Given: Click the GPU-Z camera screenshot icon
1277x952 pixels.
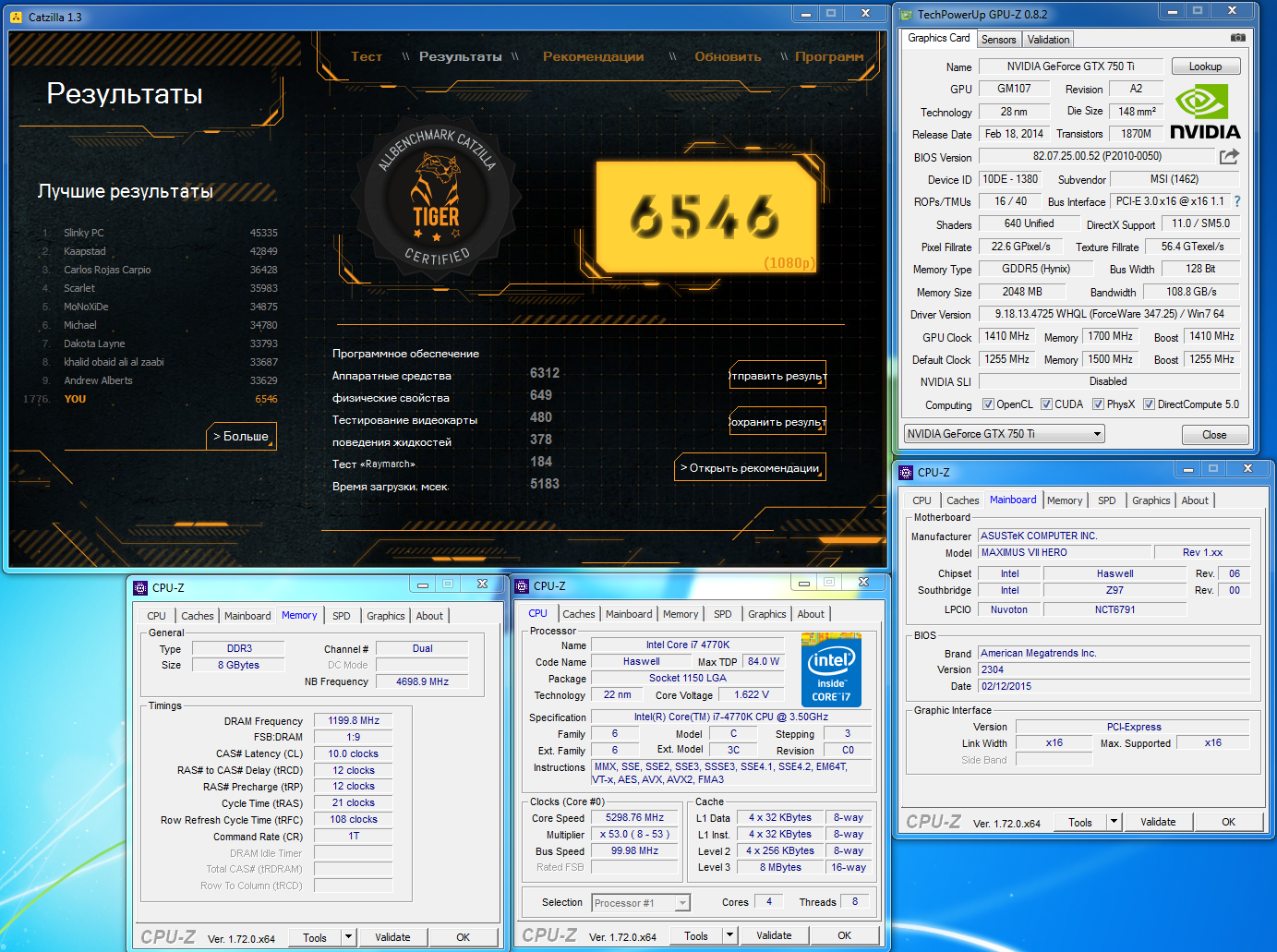Looking at the screenshot, I should (x=1237, y=38).
